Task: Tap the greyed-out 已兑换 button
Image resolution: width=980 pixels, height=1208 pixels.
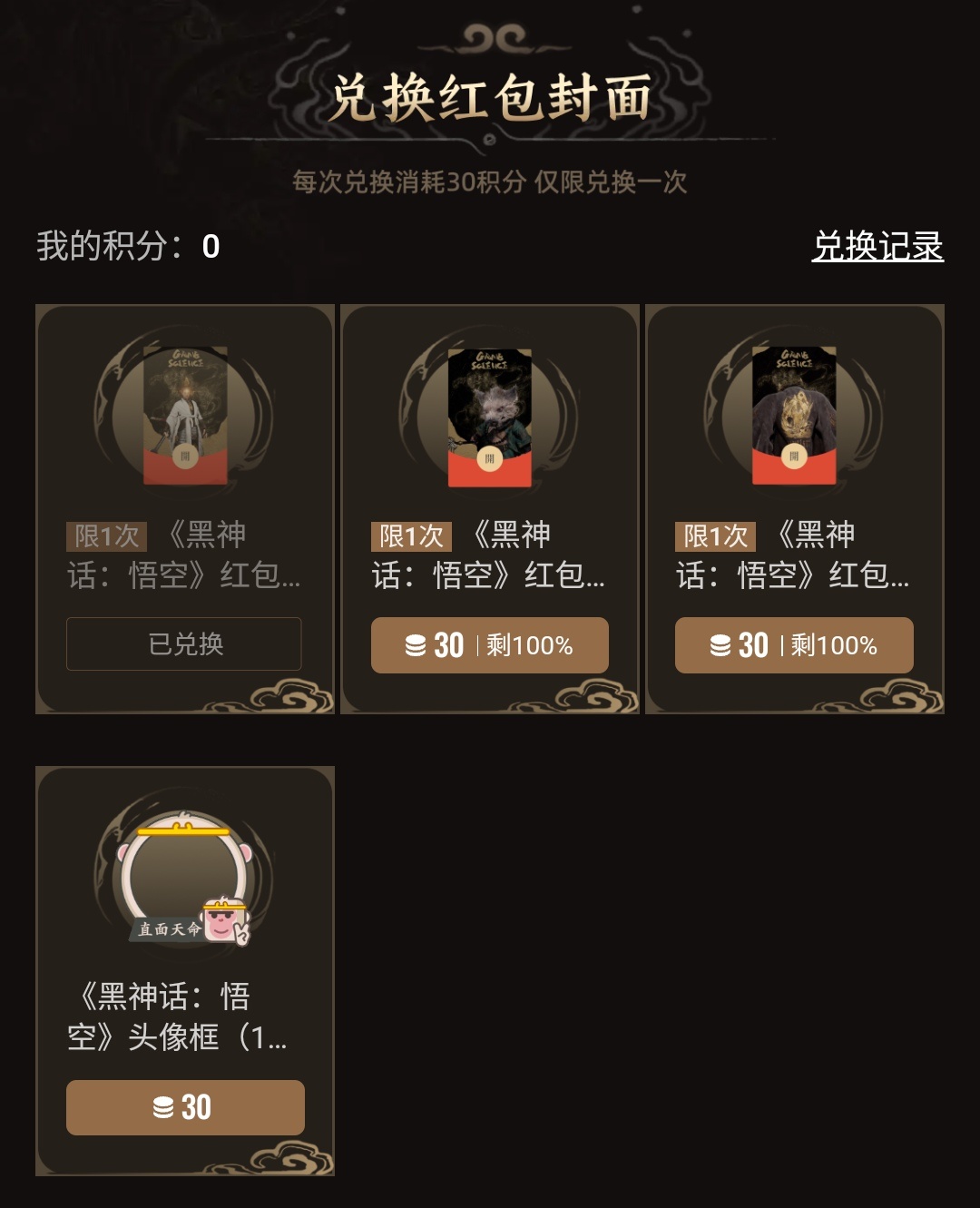Action: (184, 643)
